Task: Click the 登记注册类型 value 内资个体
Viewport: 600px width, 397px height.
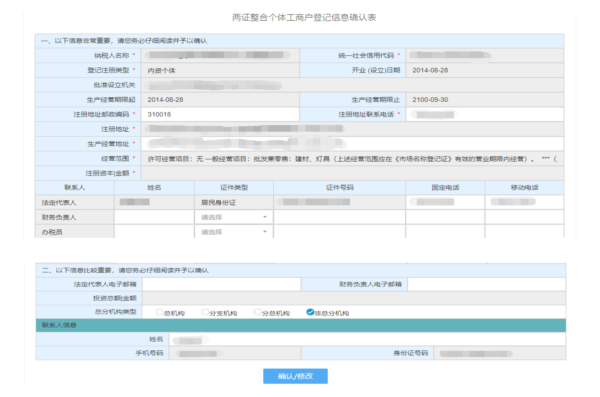Action: coord(161,70)
